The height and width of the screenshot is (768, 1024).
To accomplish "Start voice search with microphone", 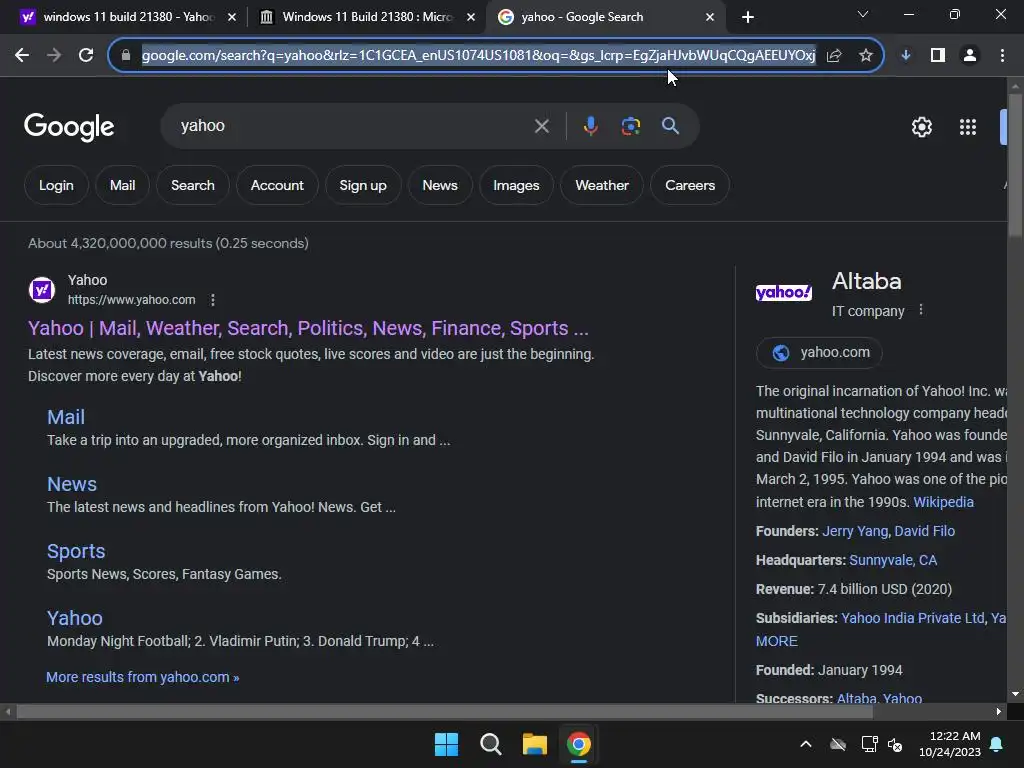I will 590,126.
